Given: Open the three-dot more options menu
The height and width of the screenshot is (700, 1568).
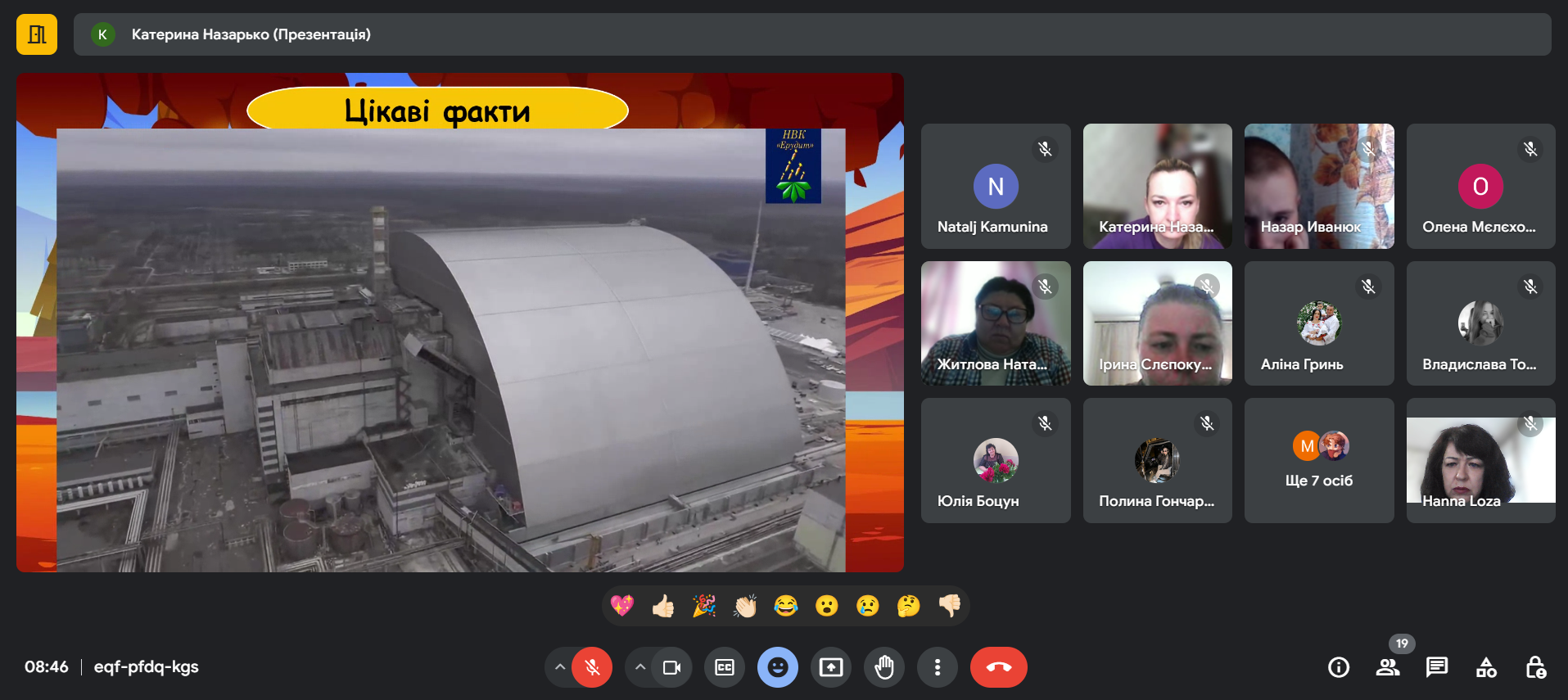Looking at the screenshot, I should pyautogui.click(x=938, y=667).
